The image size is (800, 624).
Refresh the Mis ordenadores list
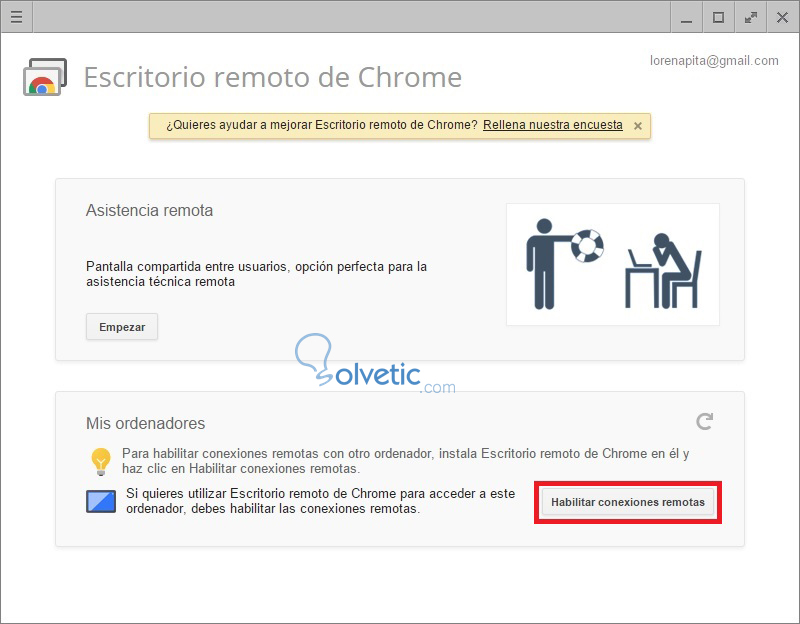pos(705,421)
